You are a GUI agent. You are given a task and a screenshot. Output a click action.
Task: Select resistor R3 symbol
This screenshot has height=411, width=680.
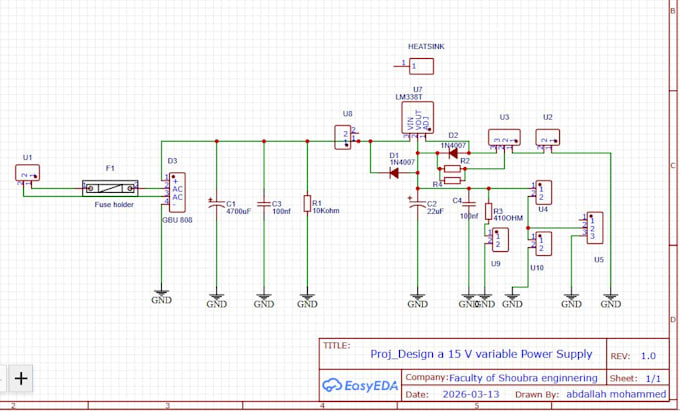[x=488, y=211]
